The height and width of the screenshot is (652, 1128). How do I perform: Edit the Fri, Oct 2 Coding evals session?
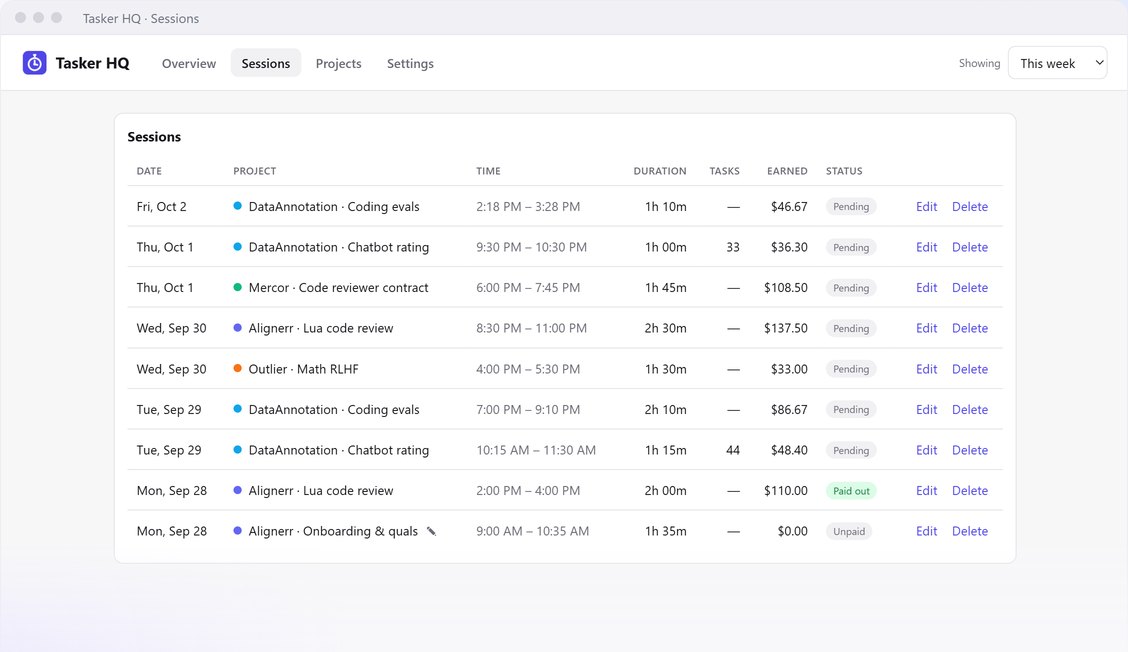pyautogui.click(x=926, y=207)
